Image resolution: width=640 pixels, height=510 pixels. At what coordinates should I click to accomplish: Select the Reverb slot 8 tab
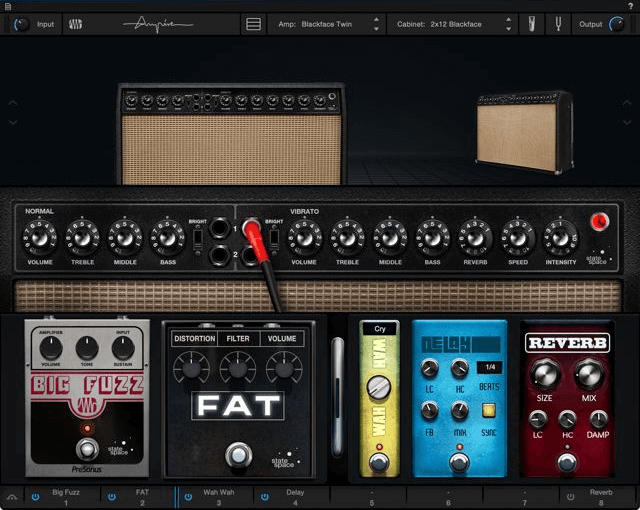click(598, 497)
